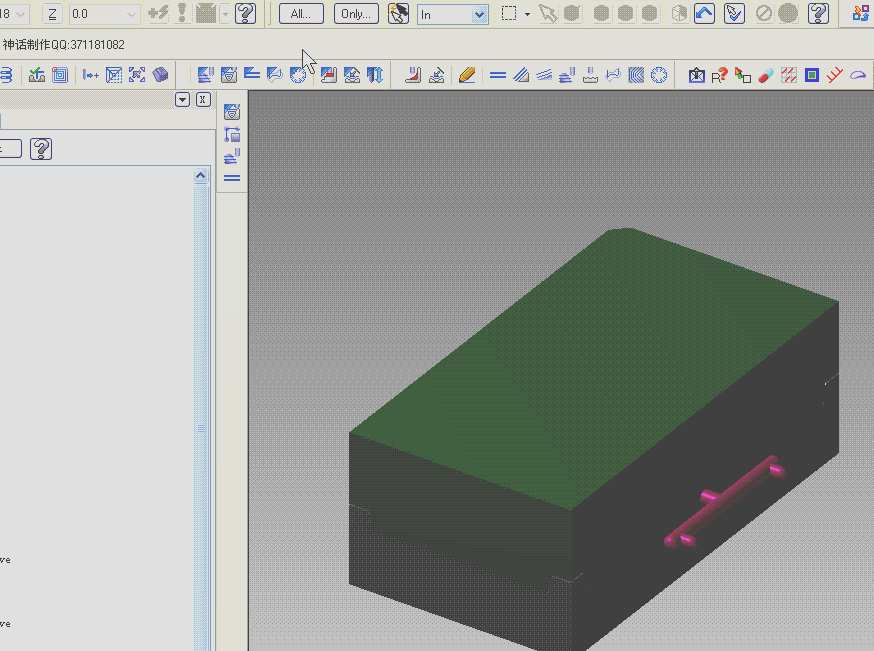
Task: Click the R with question mark icon
Action: (x=720, y=75)
